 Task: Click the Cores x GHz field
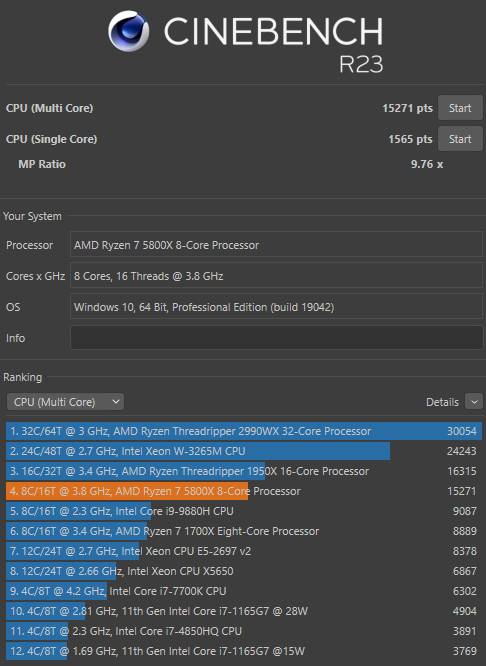pyautogui.click(x=276, y=276)
